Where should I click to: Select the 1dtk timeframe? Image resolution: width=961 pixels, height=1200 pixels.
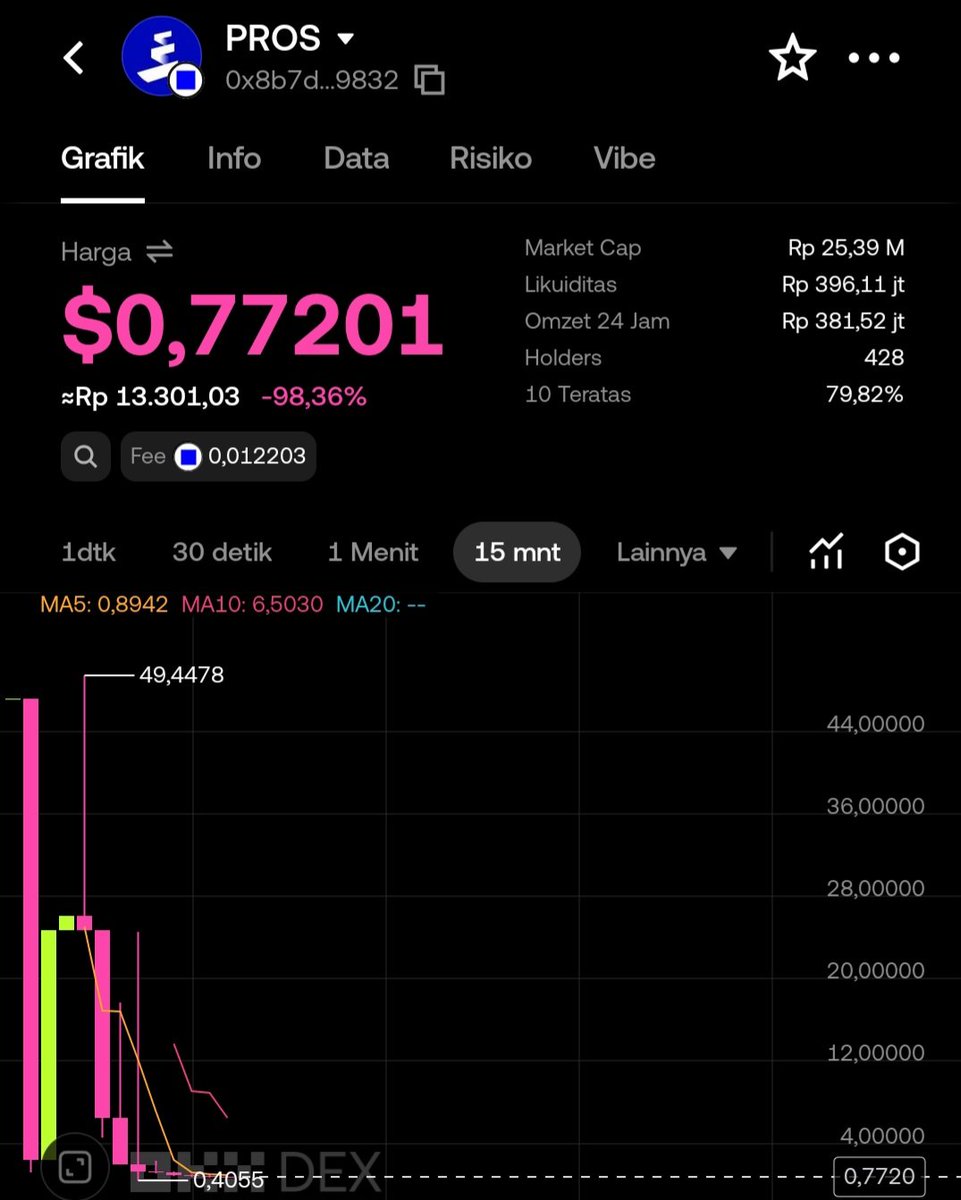(89, 552)
